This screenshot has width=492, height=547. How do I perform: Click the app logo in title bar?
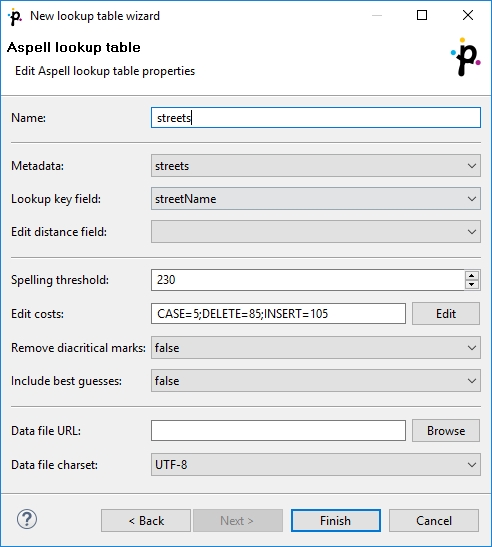click(x=15, y=16)
